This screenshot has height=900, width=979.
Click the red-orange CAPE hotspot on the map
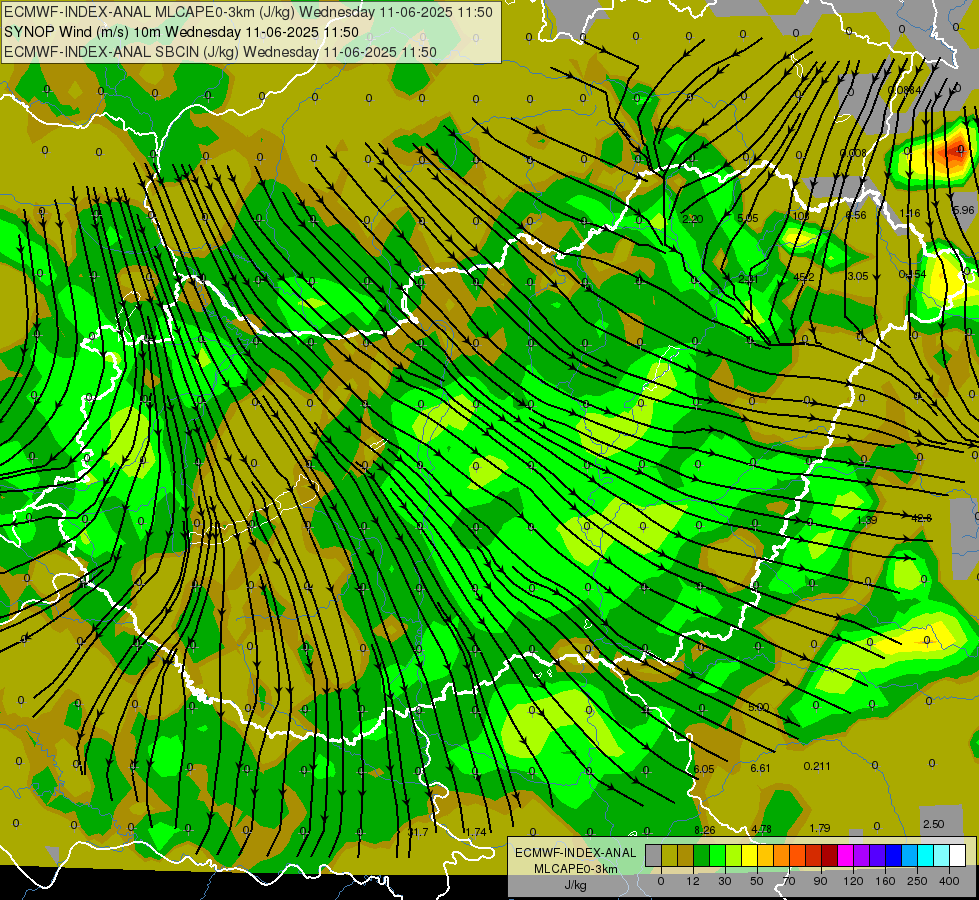(x=955, y=151)
